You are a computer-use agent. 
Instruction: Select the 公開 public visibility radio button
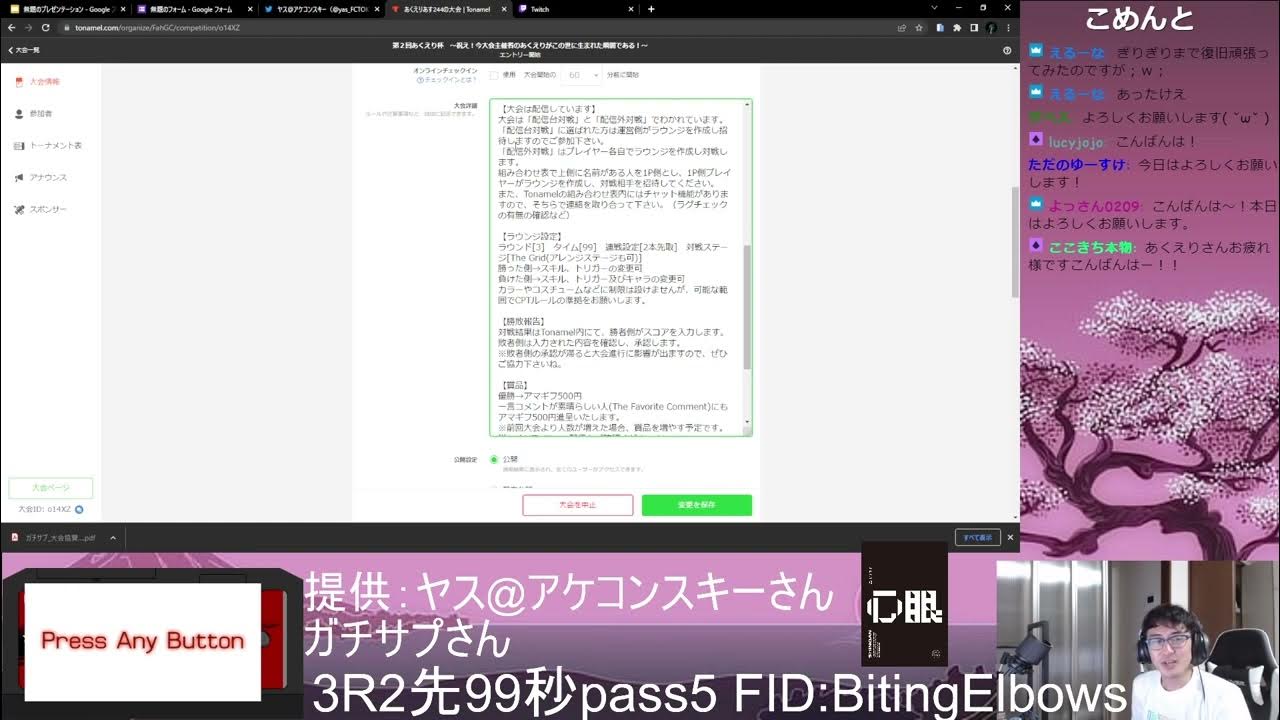tap(494, 460)
